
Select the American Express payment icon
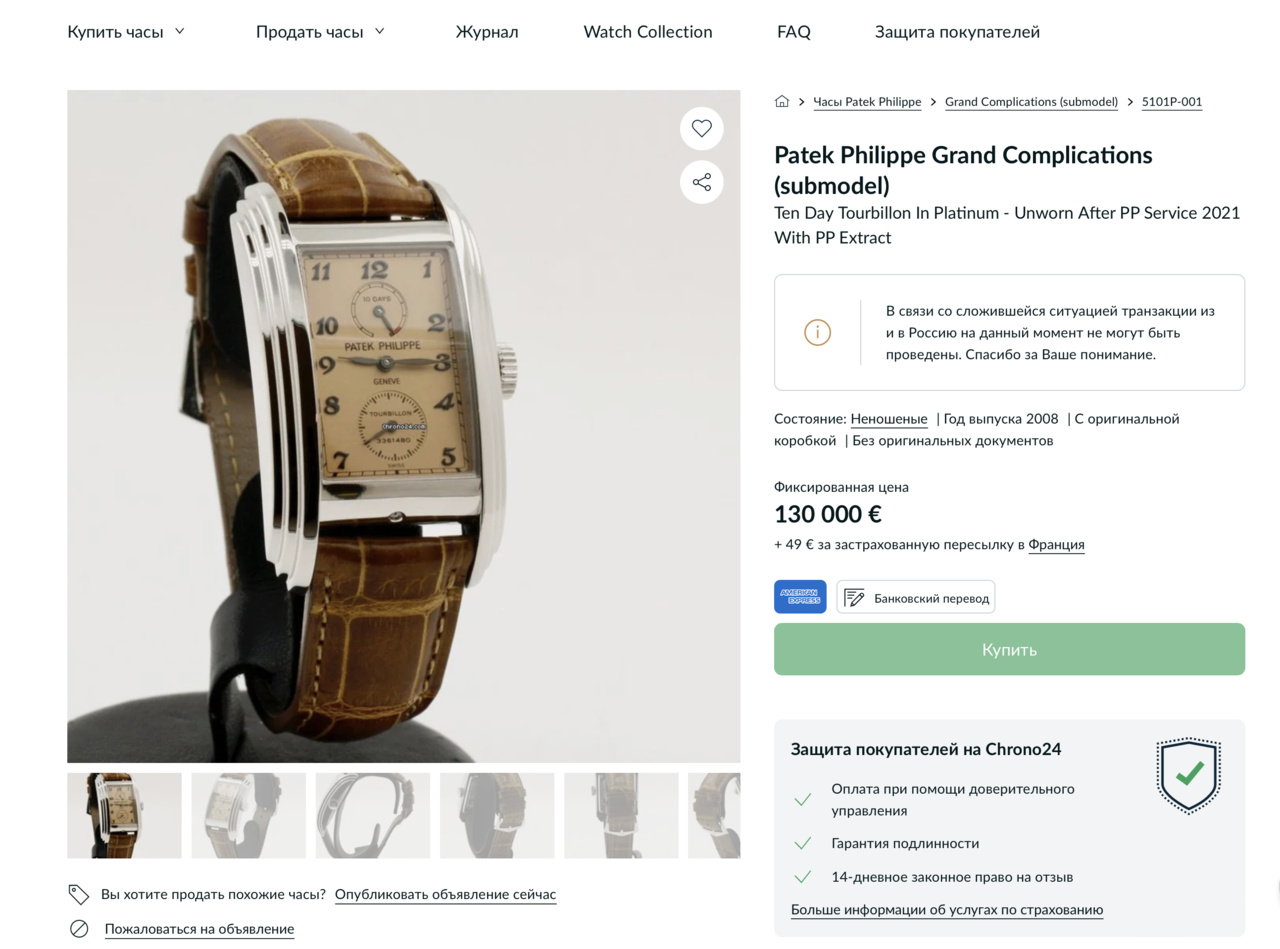click(800, 597)
